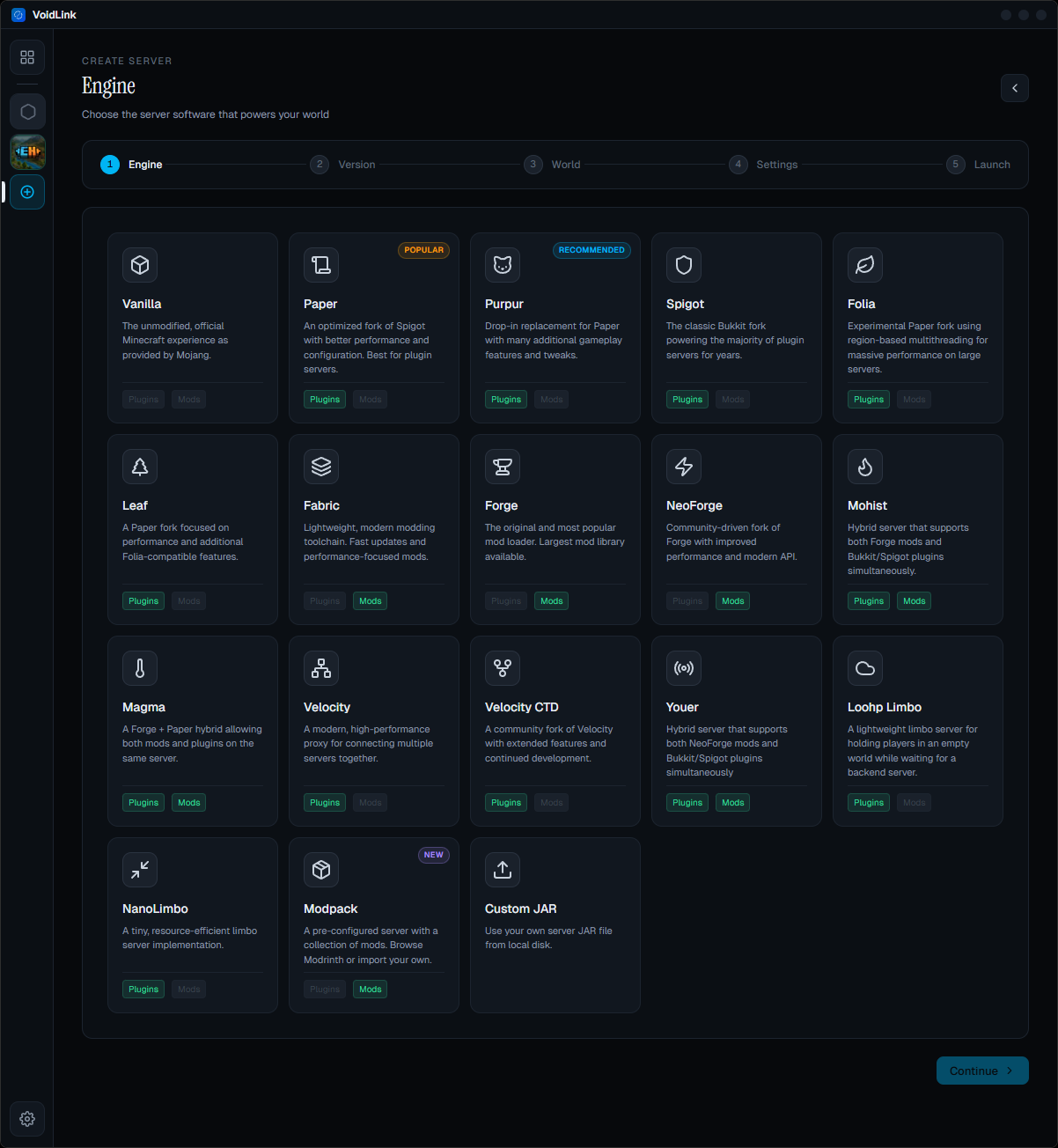Click the Purpur cat icon

503,265
